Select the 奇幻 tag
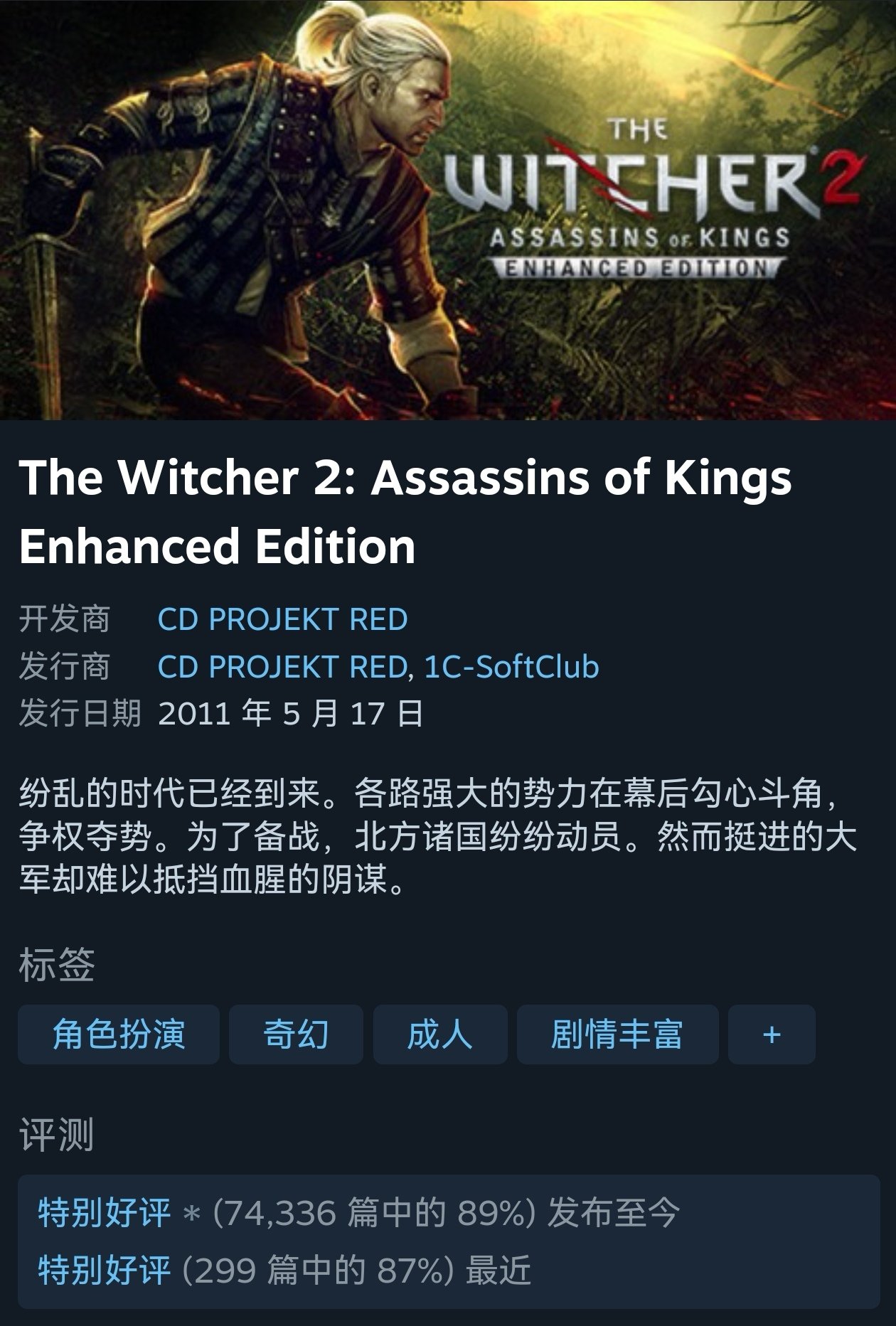This screenshot has width=896, height=1326. 296,1034
